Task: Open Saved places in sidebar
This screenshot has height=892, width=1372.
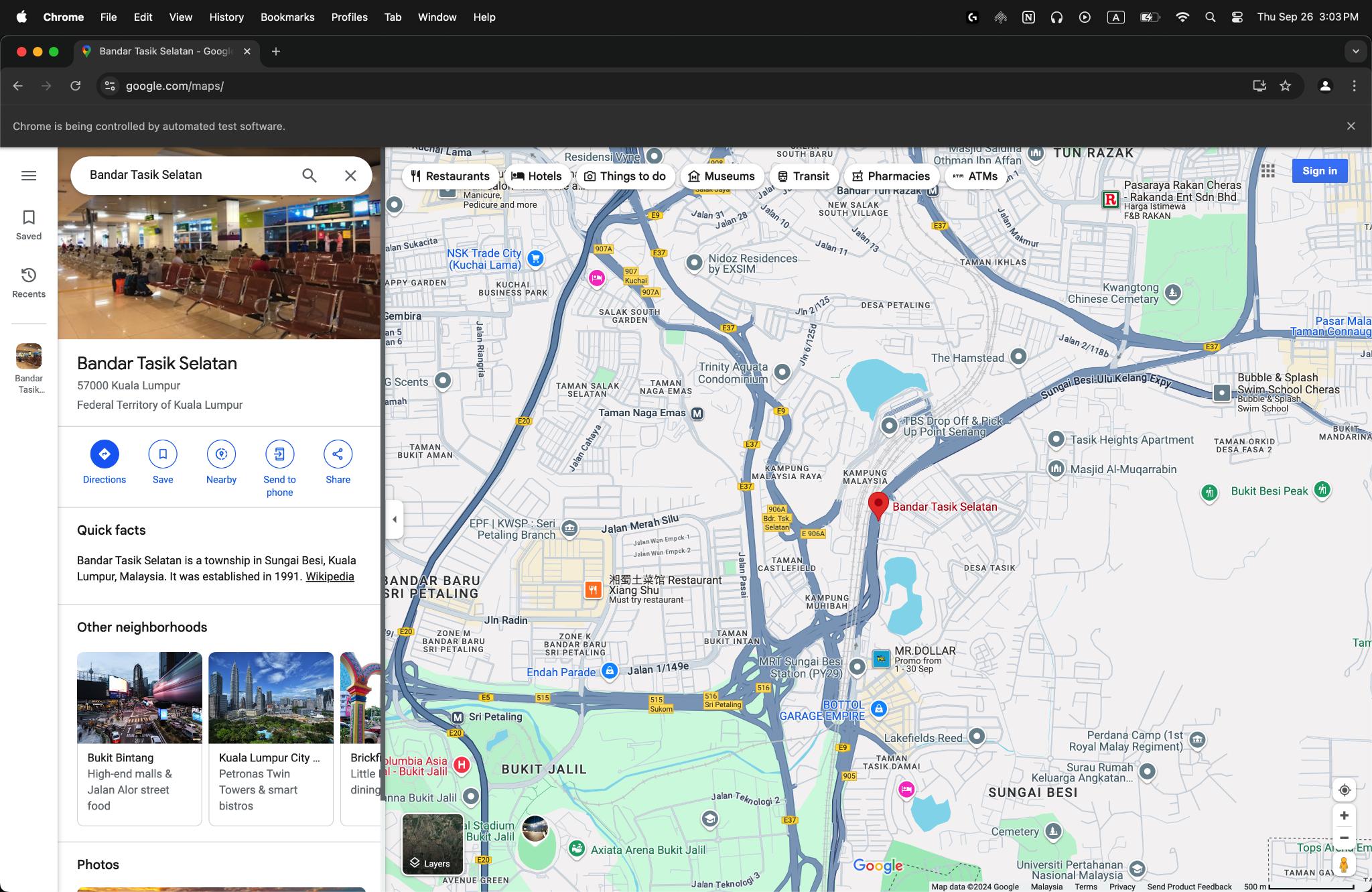Action: point(29,225)
